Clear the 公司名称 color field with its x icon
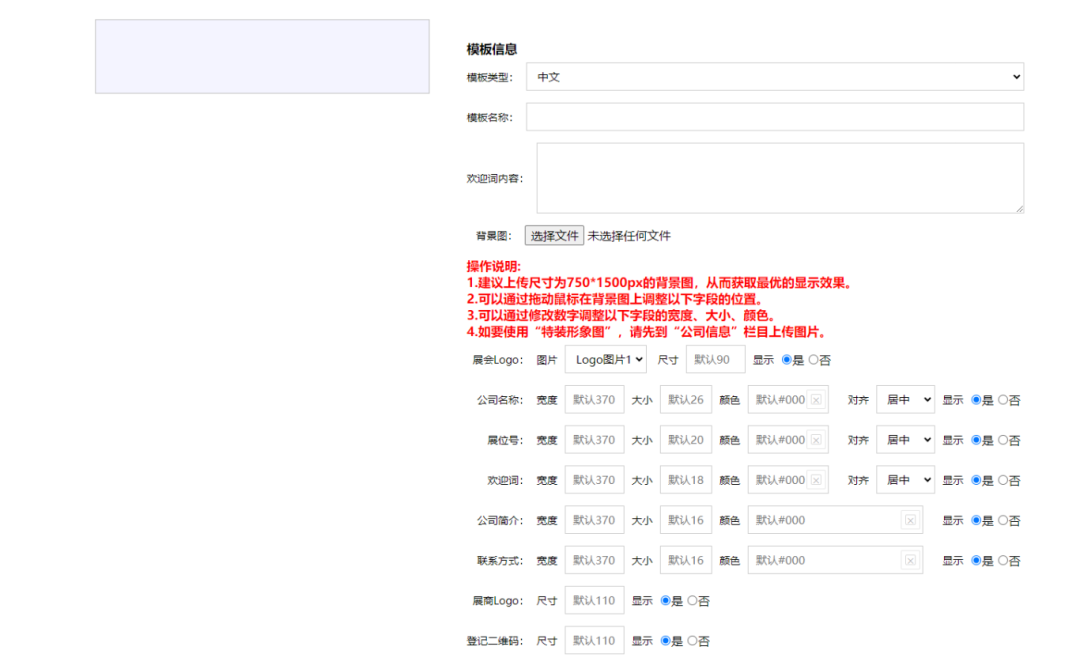Viewport: 1080px width, 658px height. [816, 400]
